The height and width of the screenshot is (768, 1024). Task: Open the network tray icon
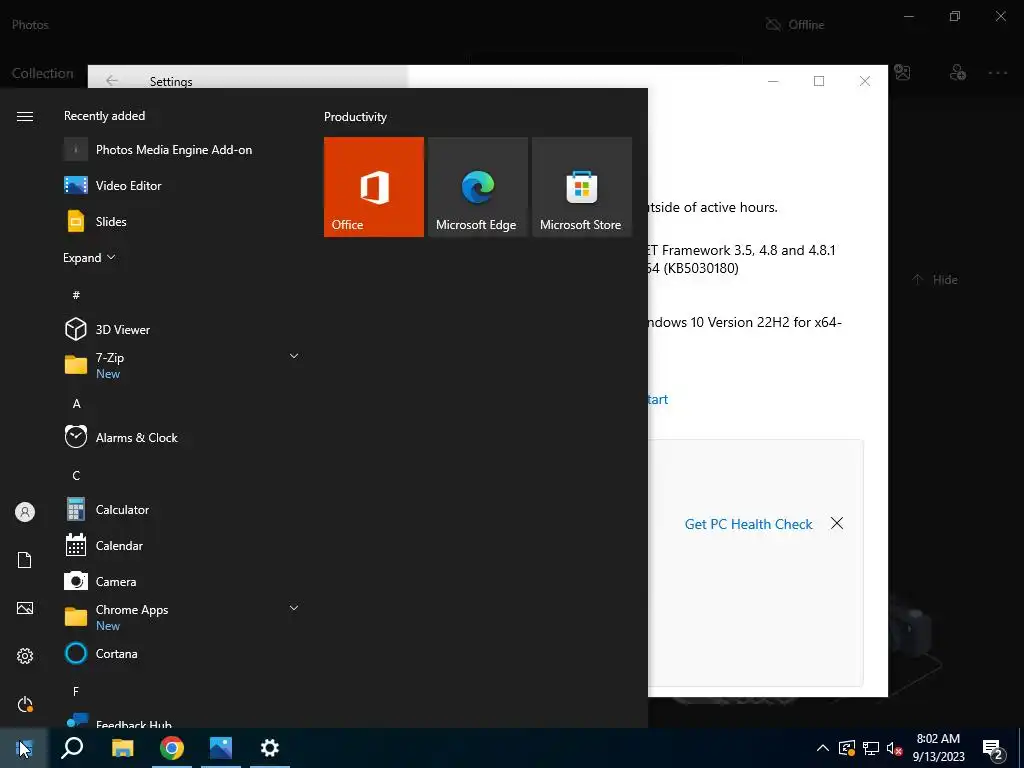[x=871, y=748]
